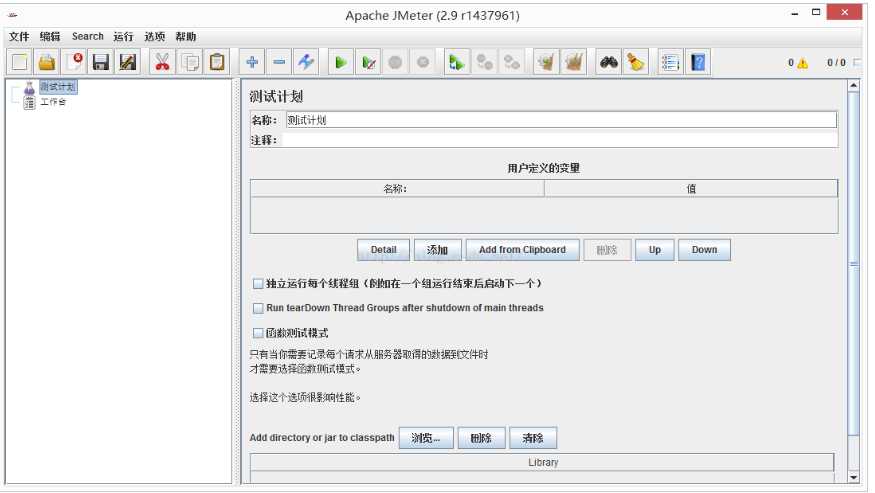
Task: Copy selected element using copy icon
Action: 190,62
